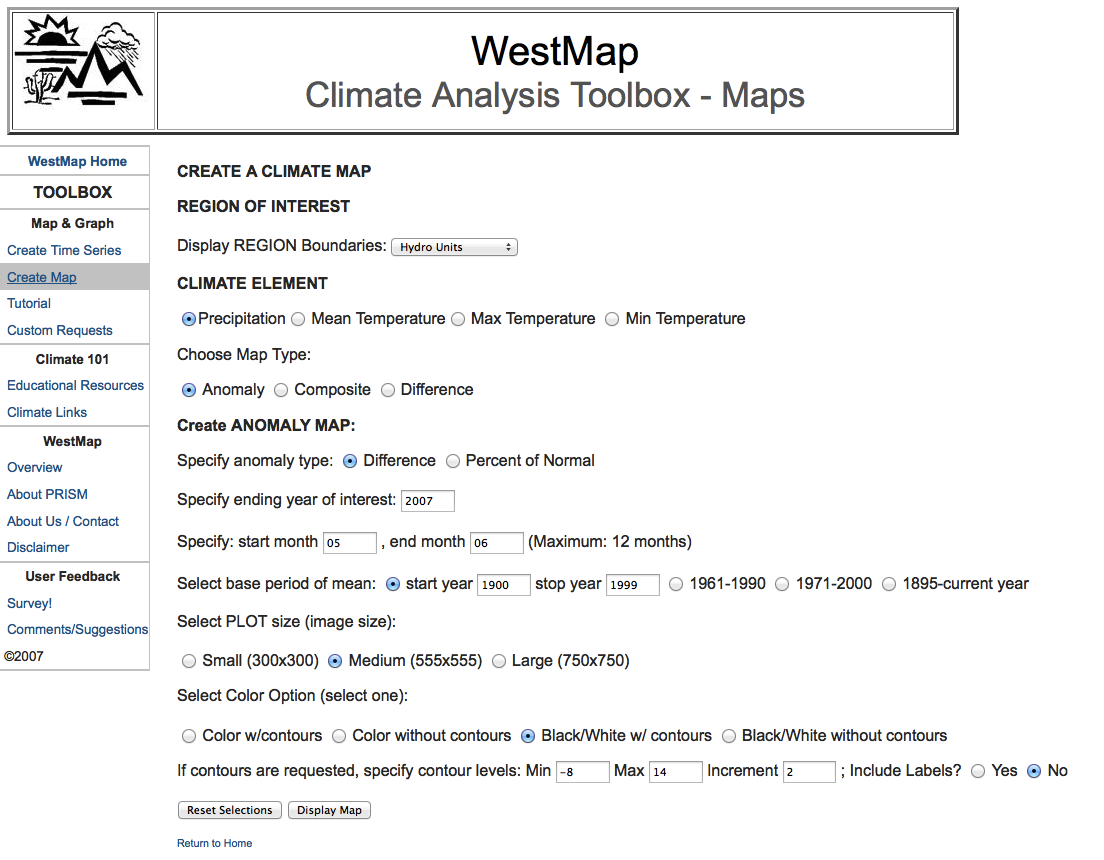This screenshot has width=1104, height=860.
Task: Choose the 1971-2000 base period
Action: [x=782, y=584]
